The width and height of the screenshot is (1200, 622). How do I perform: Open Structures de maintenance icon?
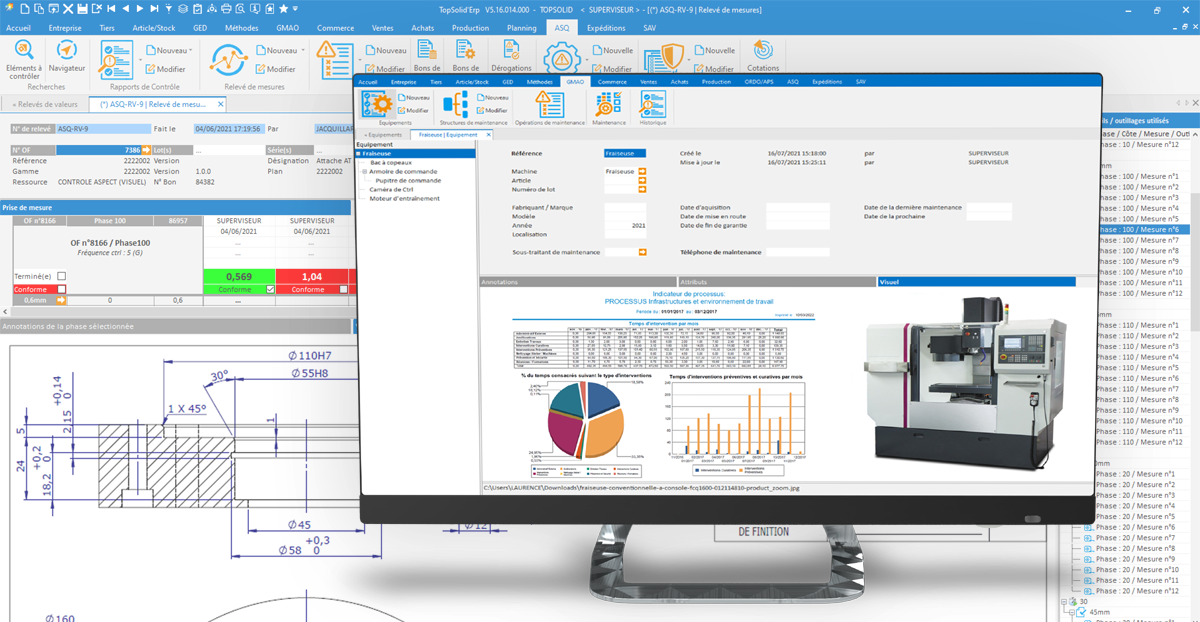pyautogui.click(x=456, y=105)
